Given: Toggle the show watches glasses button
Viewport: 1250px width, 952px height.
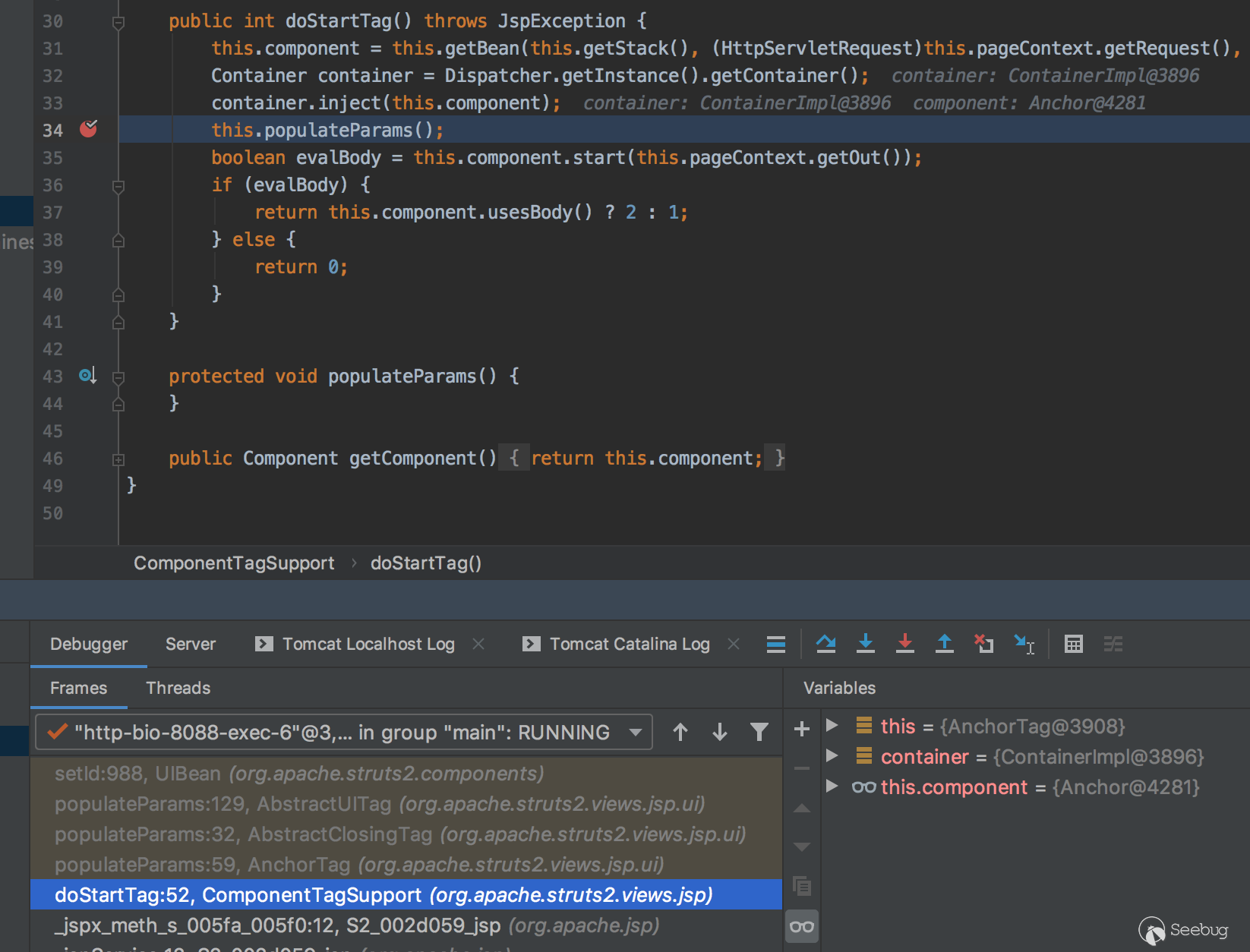Looking at the screenshot, I should [x=801, y=926].
